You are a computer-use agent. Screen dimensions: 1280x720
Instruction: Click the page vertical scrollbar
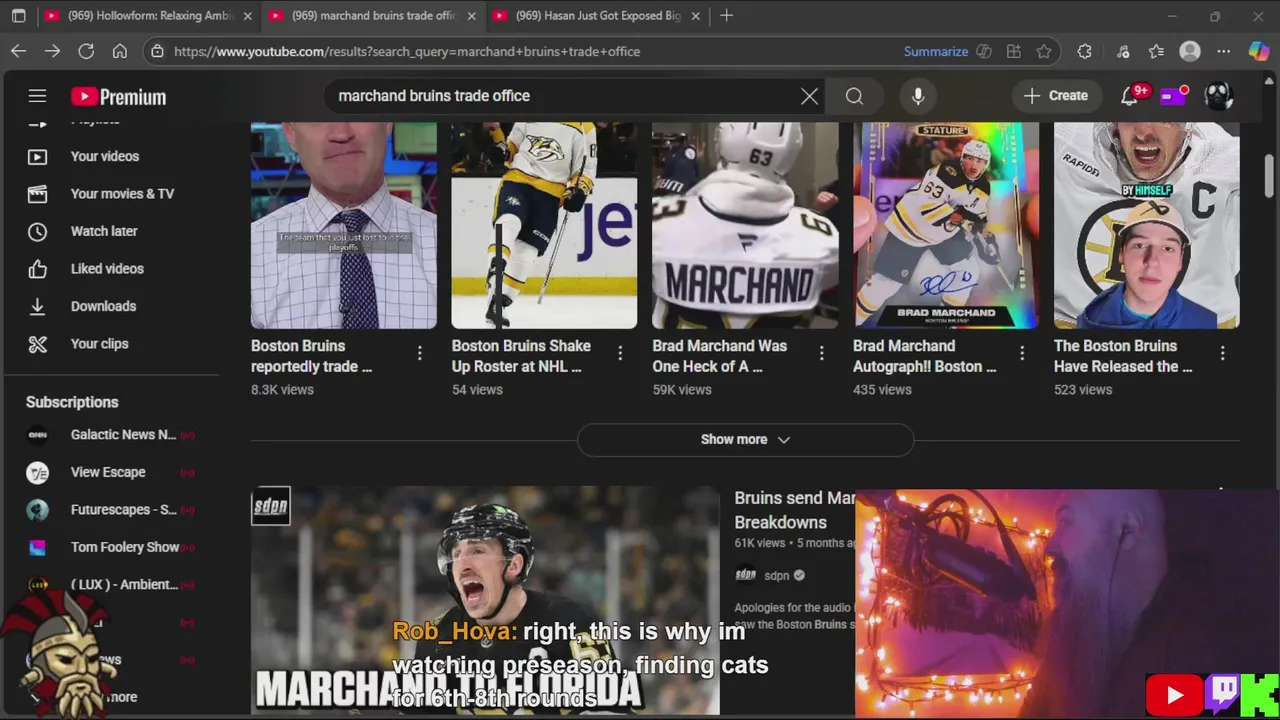(x=1270, y=176)
